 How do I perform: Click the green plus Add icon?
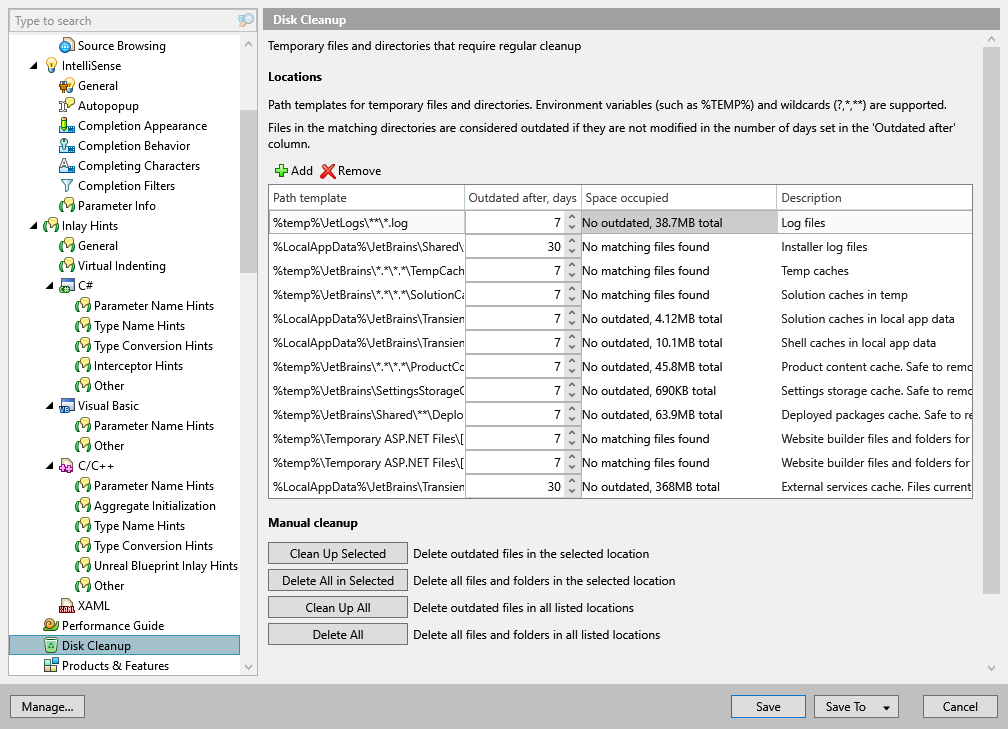click(x=281, y=171)
